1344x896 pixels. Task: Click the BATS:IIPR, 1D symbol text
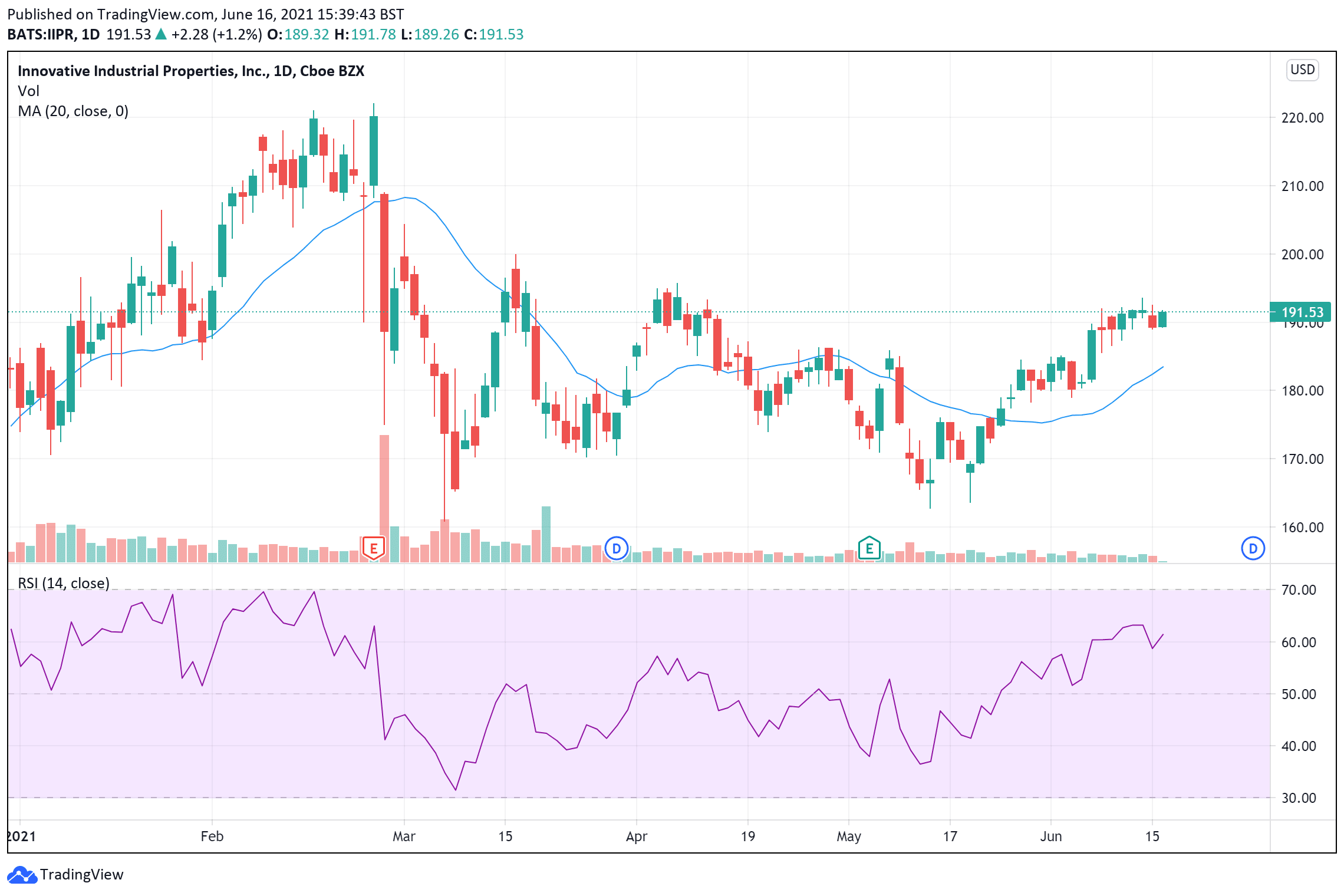point(53,35)
